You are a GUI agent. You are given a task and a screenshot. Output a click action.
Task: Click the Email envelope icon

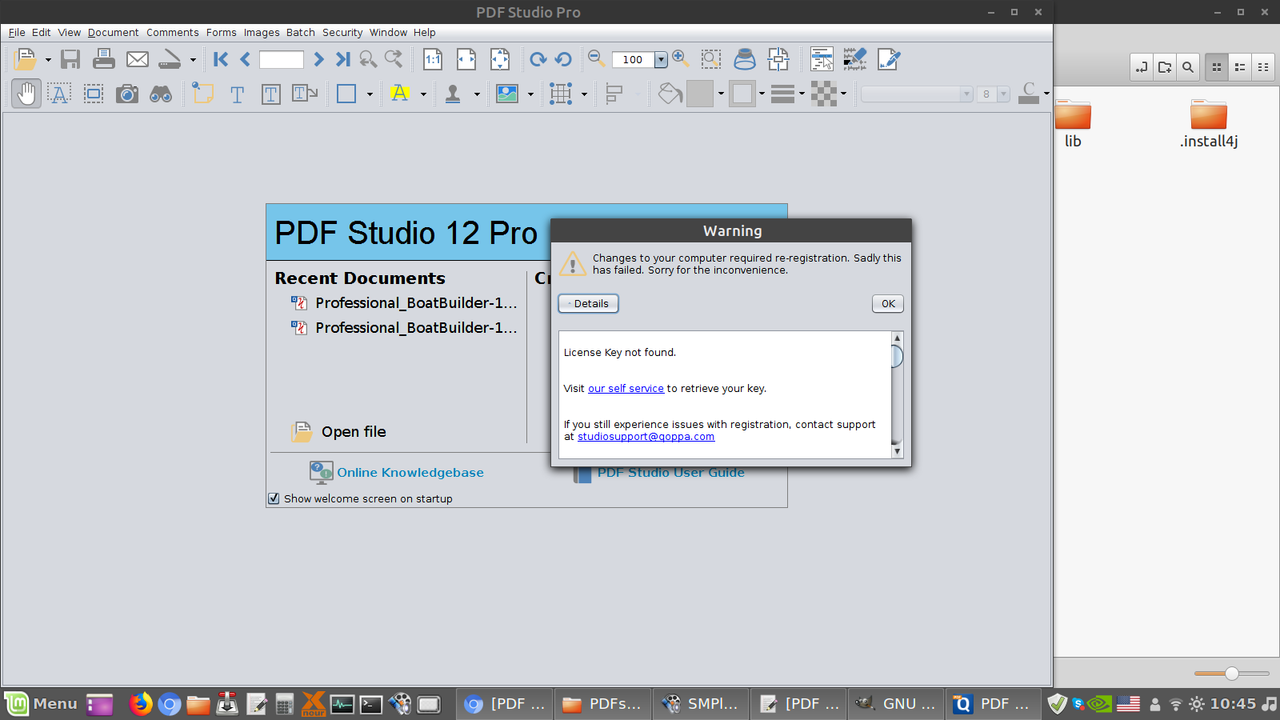(137, 59)
